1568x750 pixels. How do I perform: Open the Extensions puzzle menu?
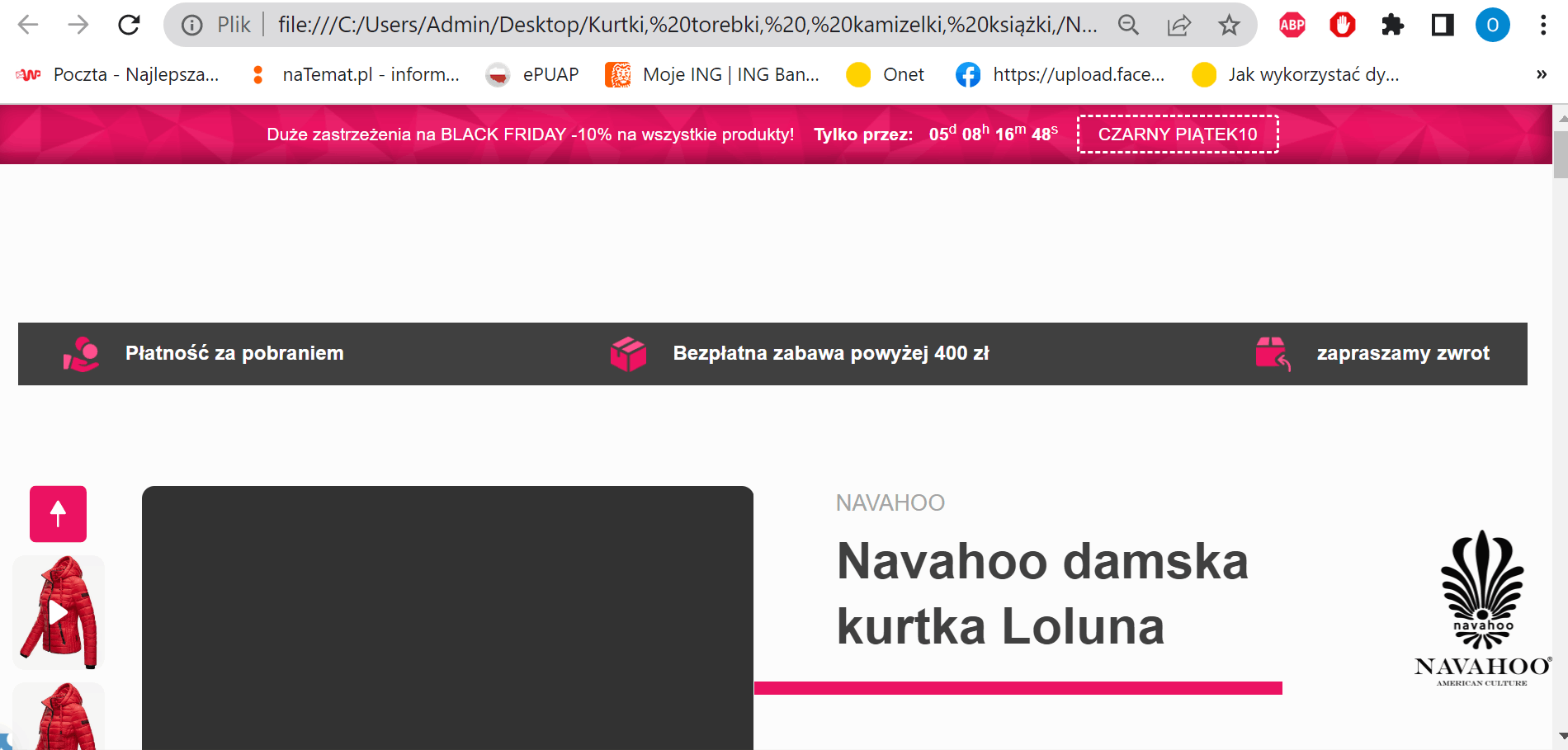[1392, 25]
